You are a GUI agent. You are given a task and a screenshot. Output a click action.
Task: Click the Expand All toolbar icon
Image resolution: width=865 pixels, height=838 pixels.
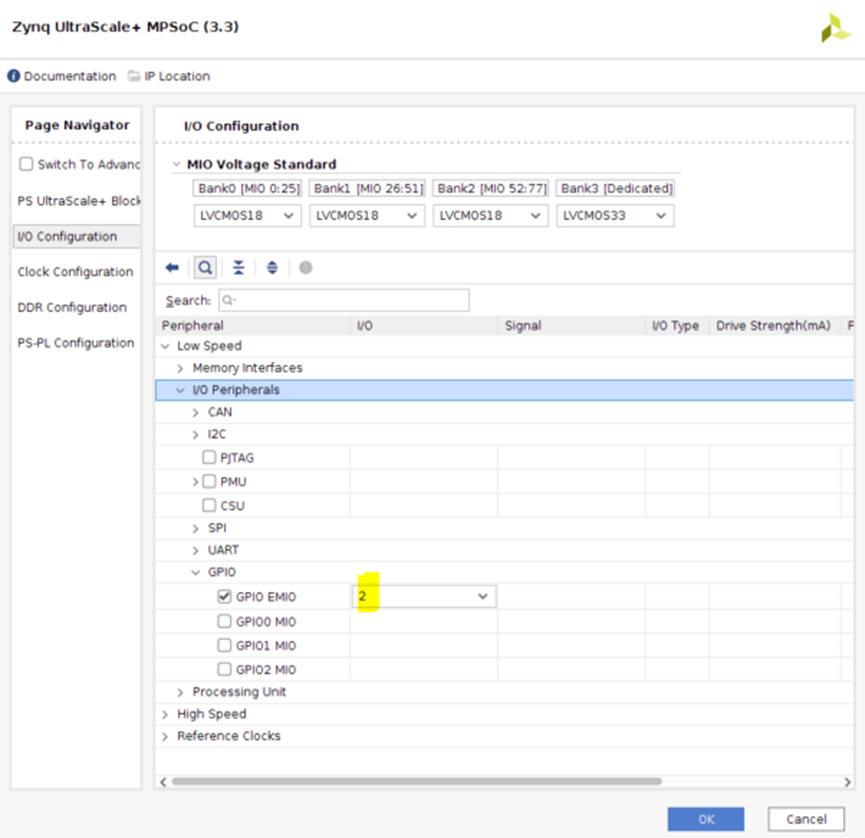tap(272, 268)
